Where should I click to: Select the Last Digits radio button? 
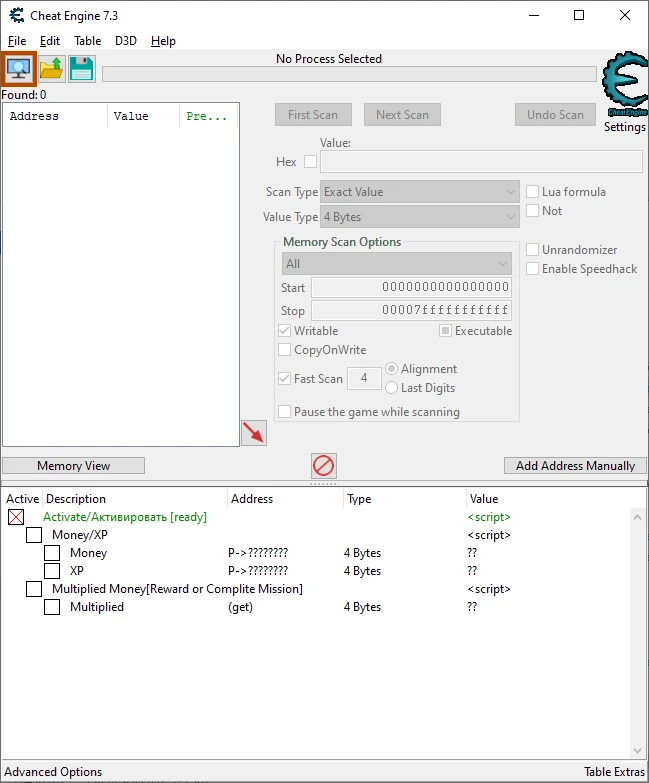391,388
